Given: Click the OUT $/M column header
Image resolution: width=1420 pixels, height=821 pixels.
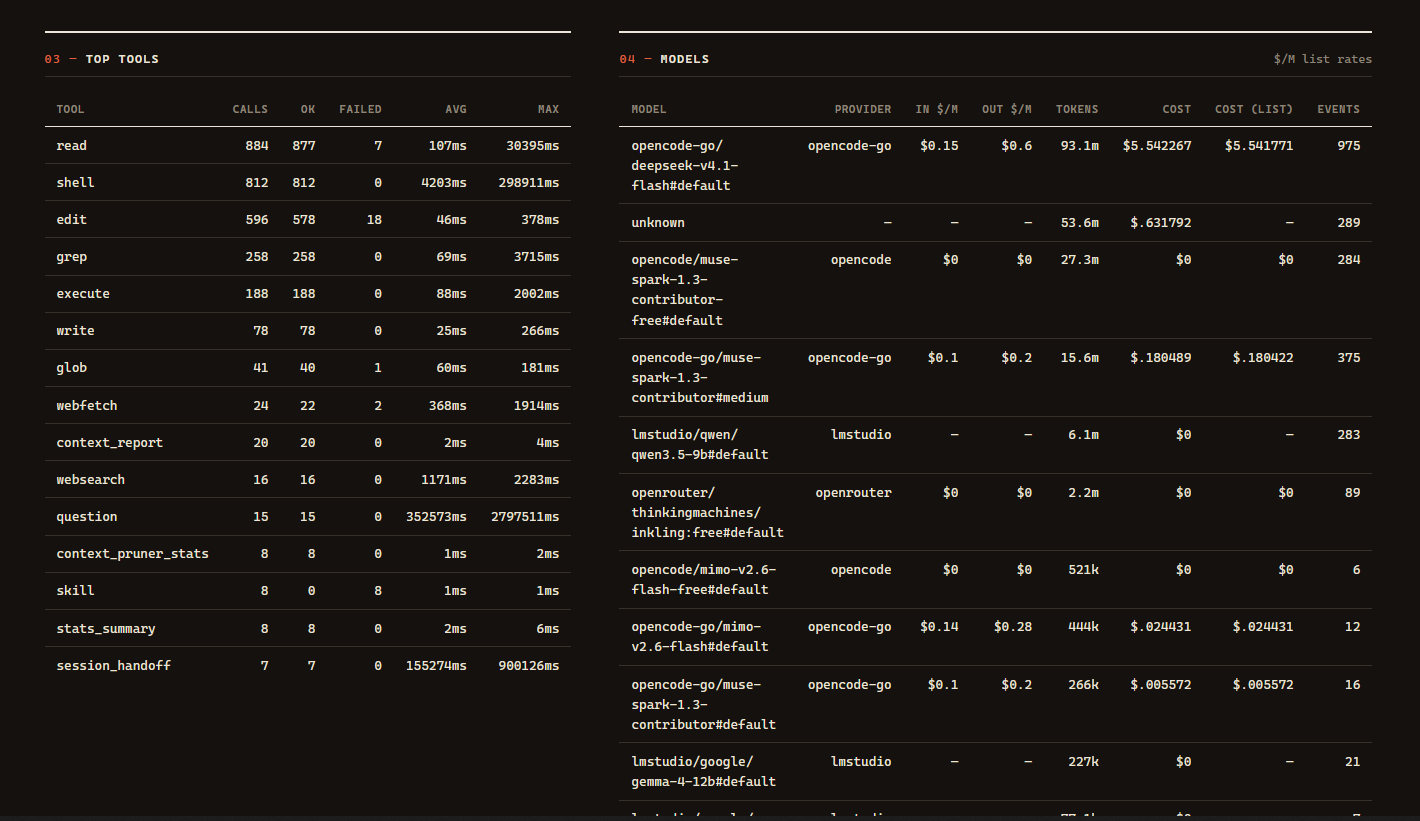Looking at the screenshot, I should pyautogui.click(x=1007, y=109).
